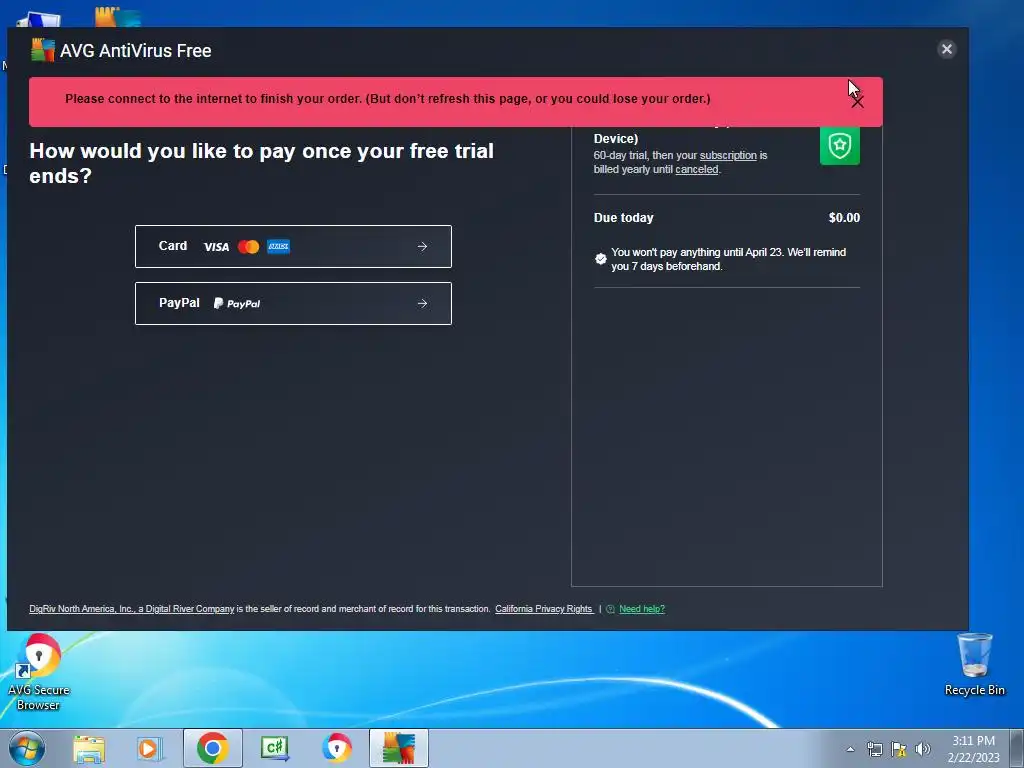Show hidden system tray icons

850,749
